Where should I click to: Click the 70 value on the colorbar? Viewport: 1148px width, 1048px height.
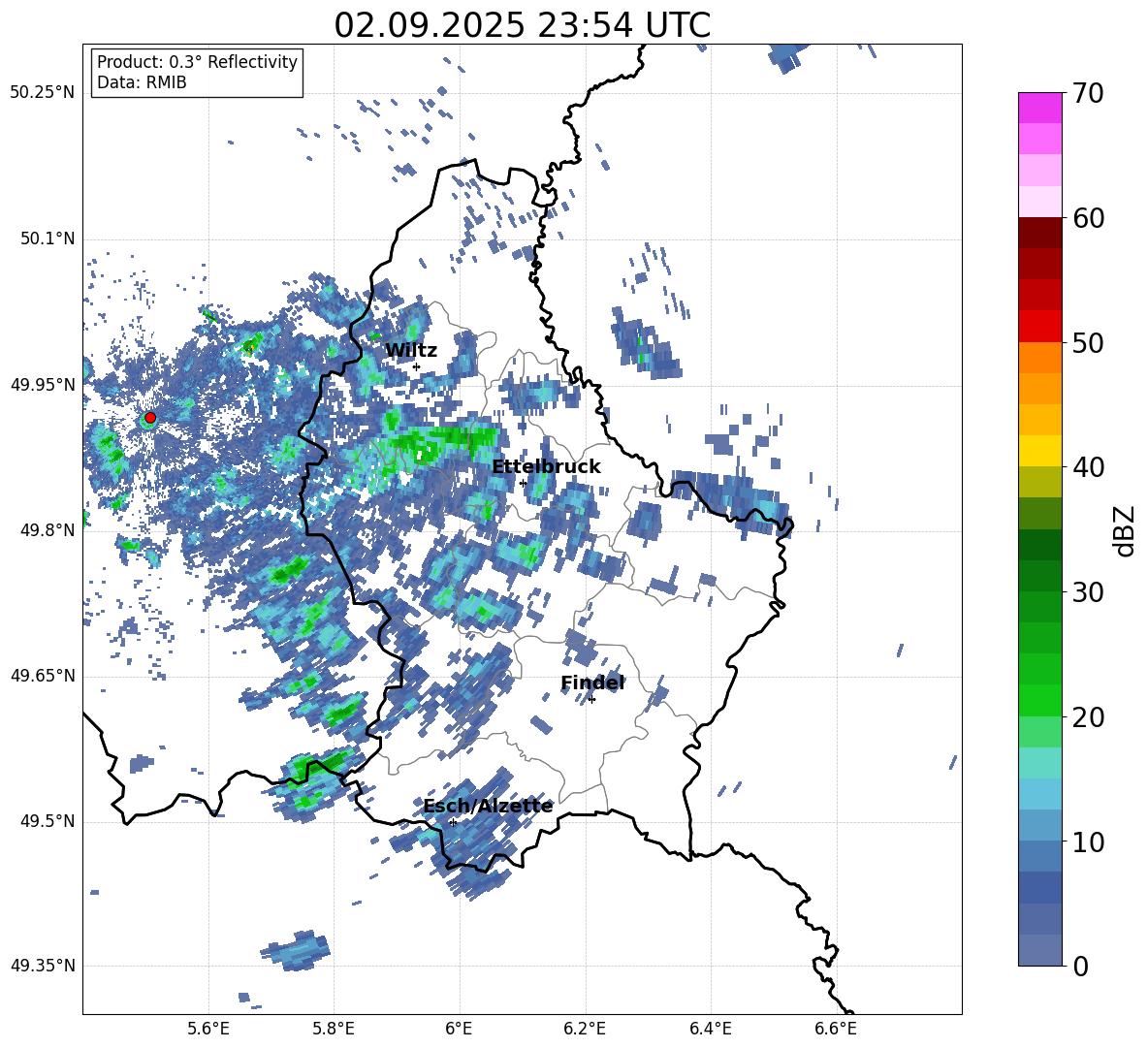[x=1088, y=93]
